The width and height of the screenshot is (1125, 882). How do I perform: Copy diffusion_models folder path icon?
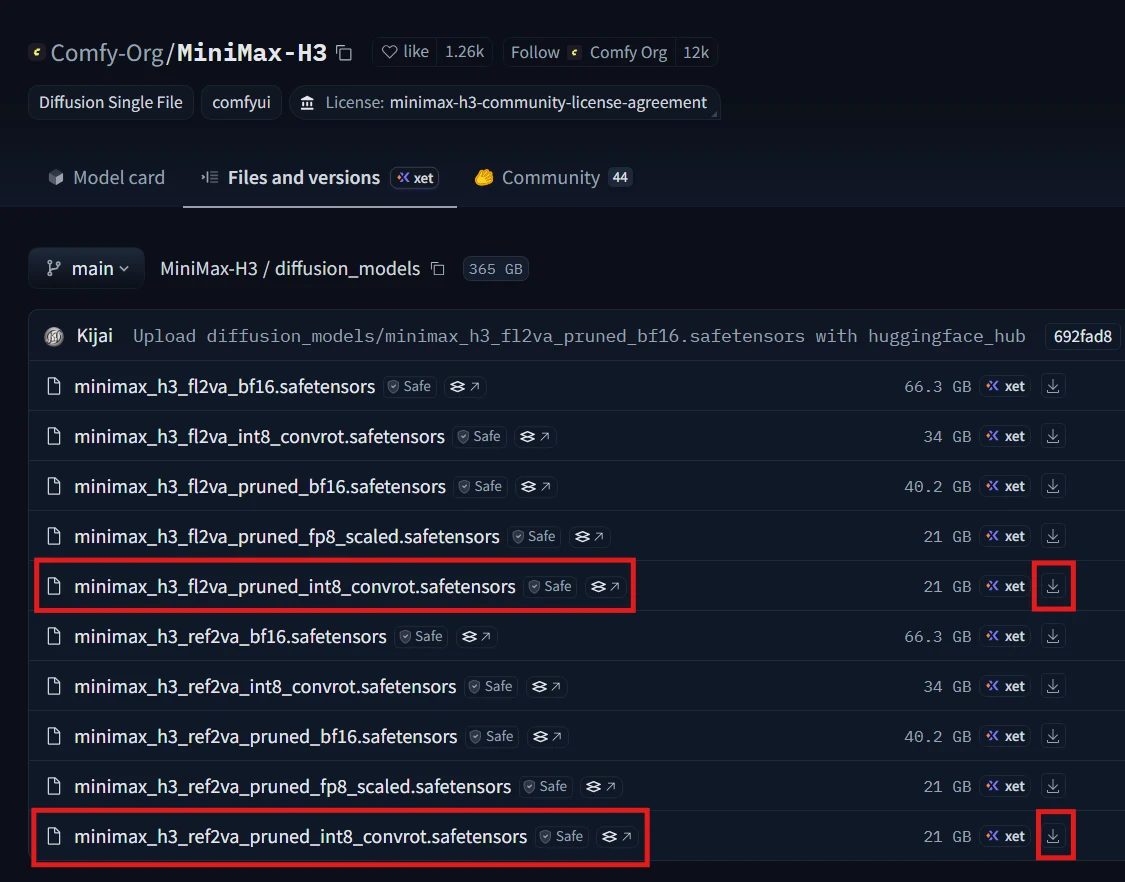click(438, 269)
